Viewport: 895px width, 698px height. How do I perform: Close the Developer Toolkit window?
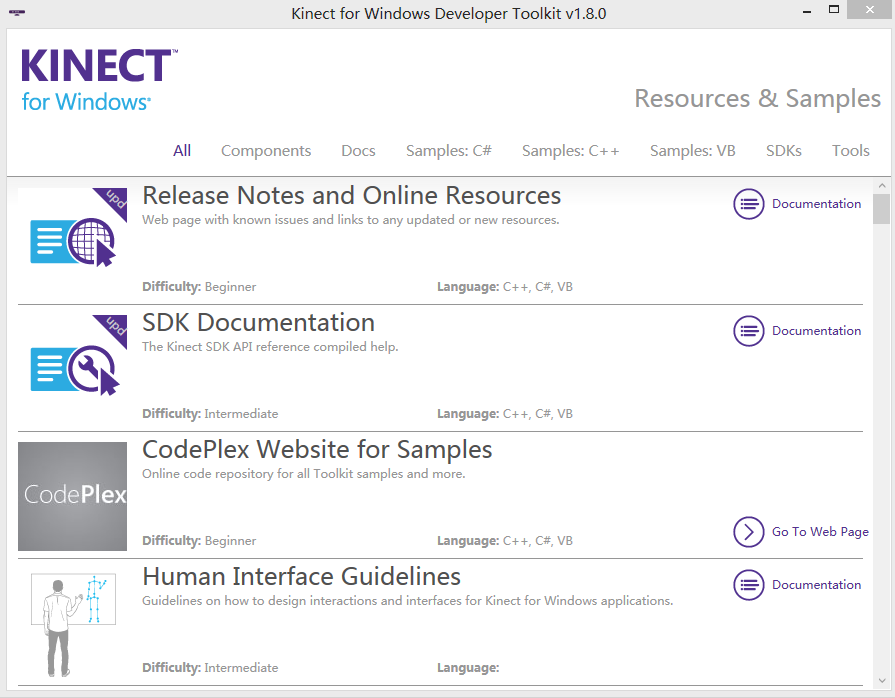click(870, 10)
